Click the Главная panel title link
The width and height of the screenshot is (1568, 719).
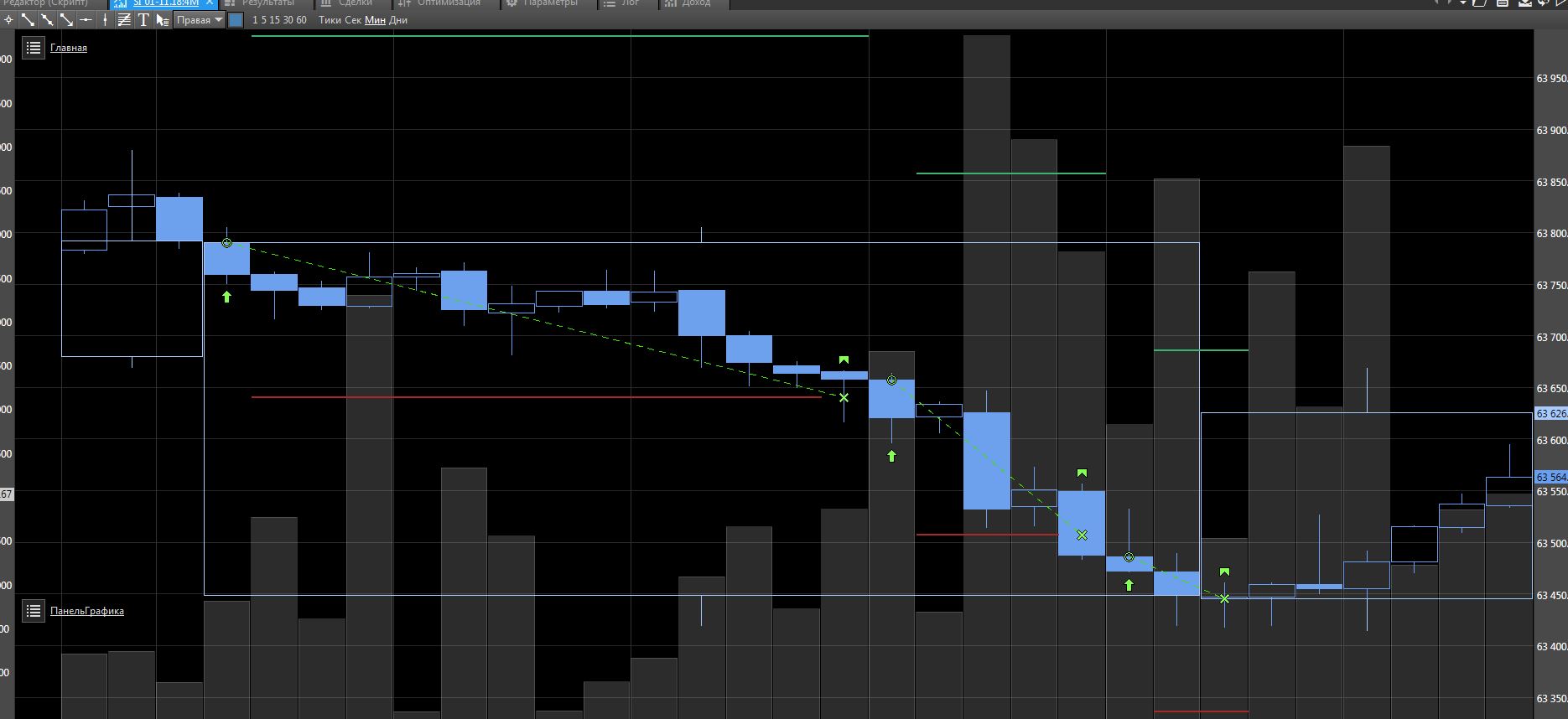(69, 48)
